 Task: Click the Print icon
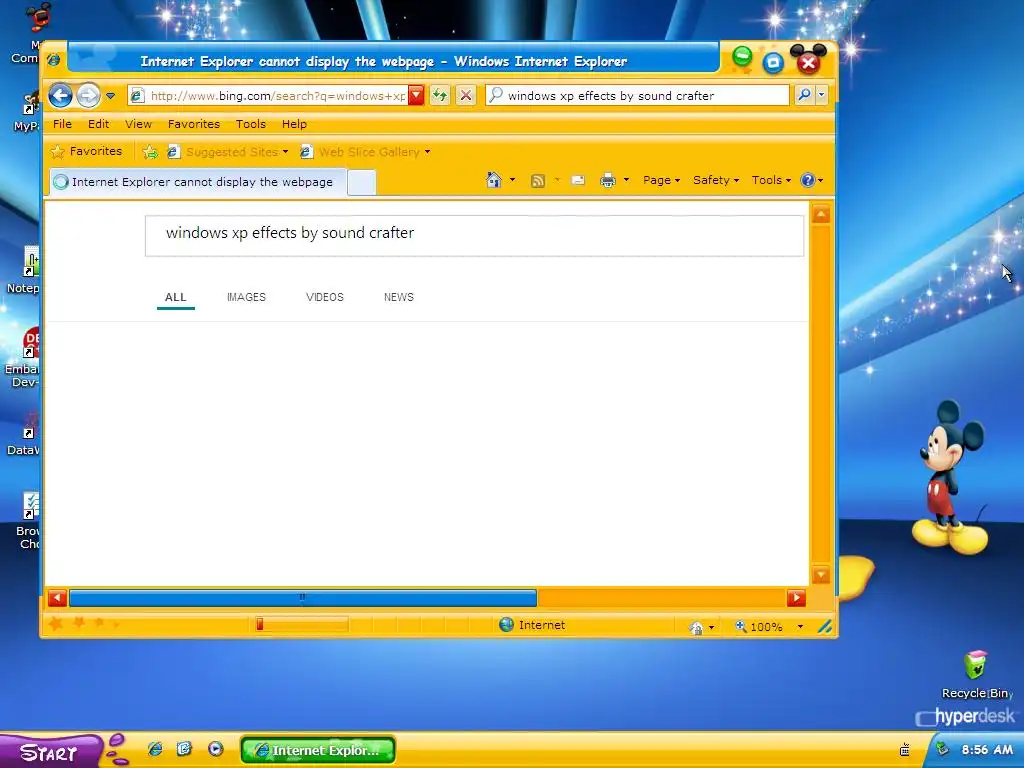click(608, 180)
